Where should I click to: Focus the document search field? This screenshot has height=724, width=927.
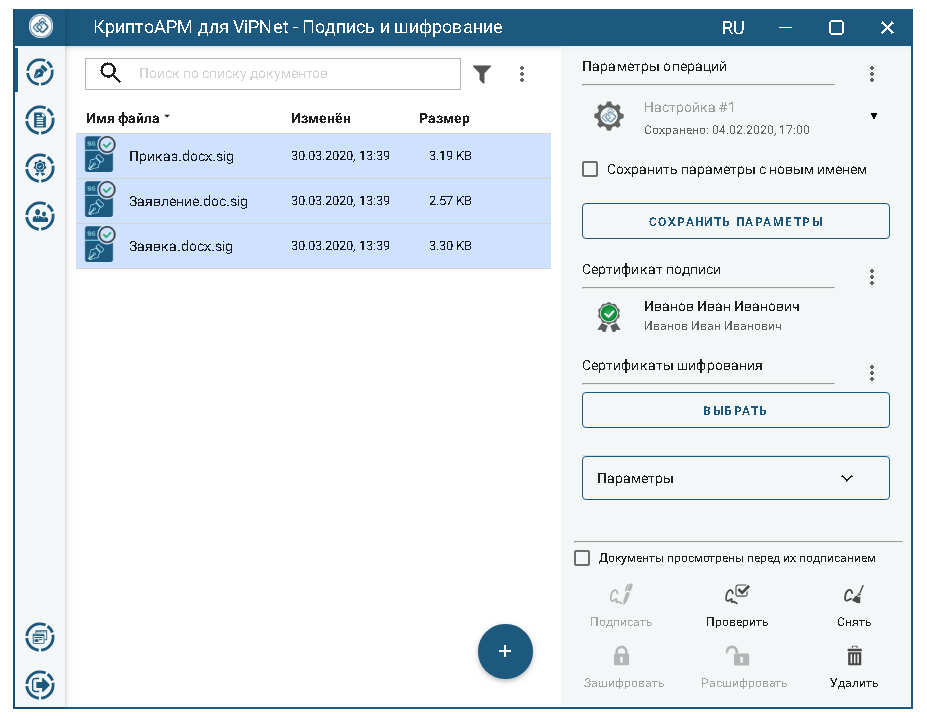coord(273,74)
